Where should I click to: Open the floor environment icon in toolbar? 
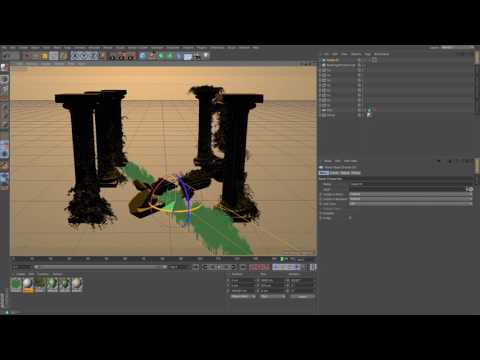point(188,56)
